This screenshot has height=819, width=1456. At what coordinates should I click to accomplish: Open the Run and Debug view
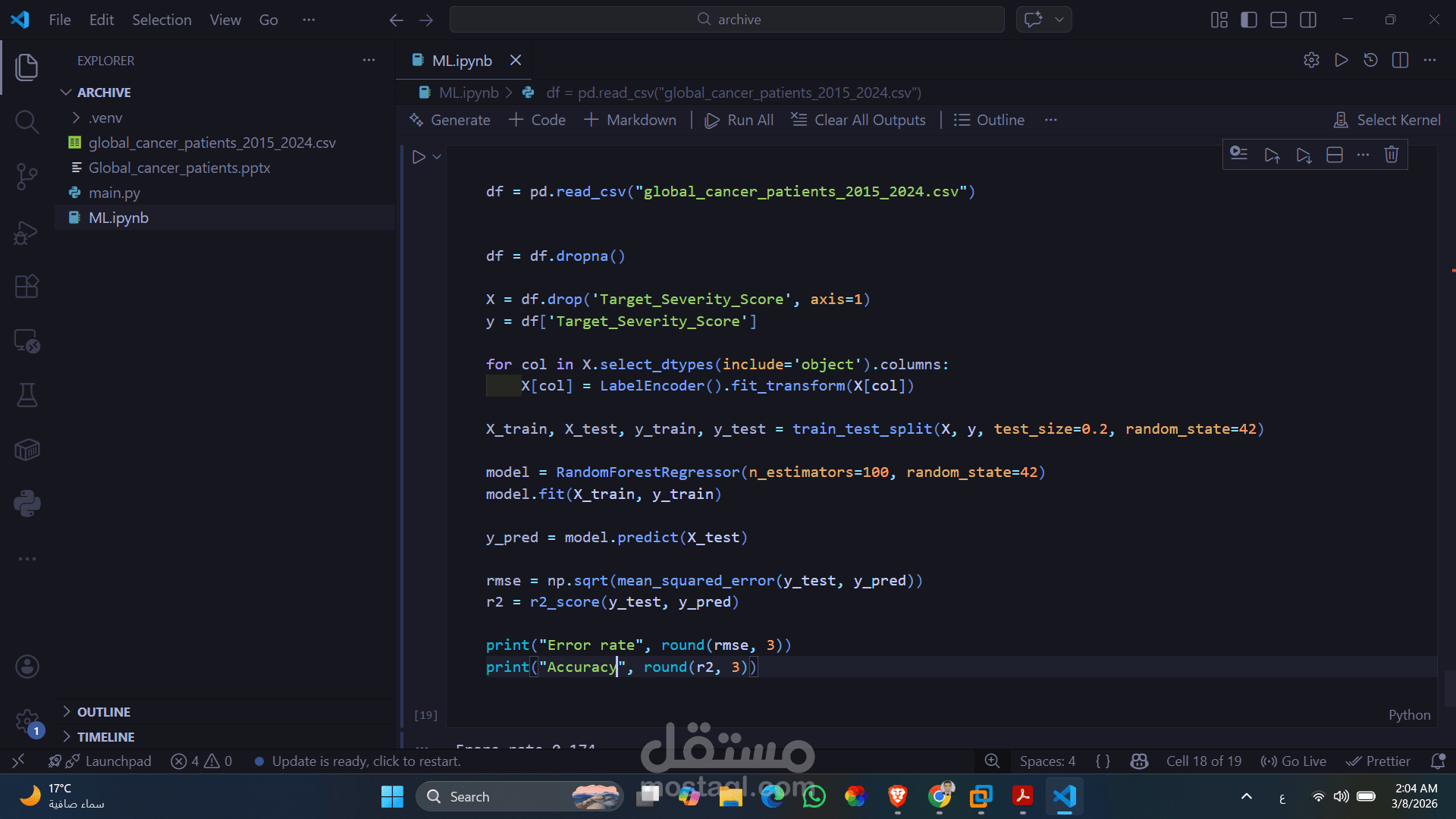(27, 231)
